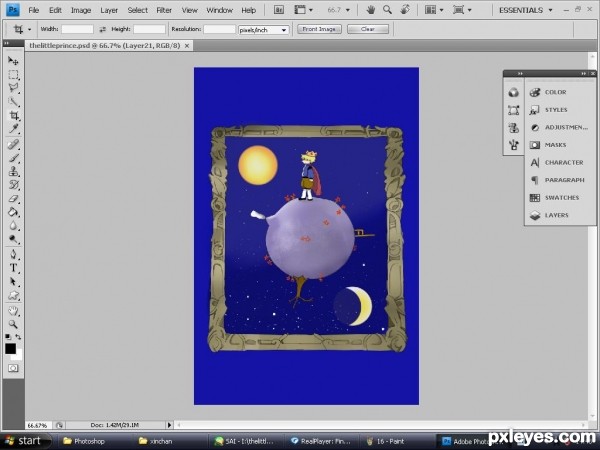Open the Layer menu
The height and width of the screenshot is (450, 600).
click(x=109, y=10)
